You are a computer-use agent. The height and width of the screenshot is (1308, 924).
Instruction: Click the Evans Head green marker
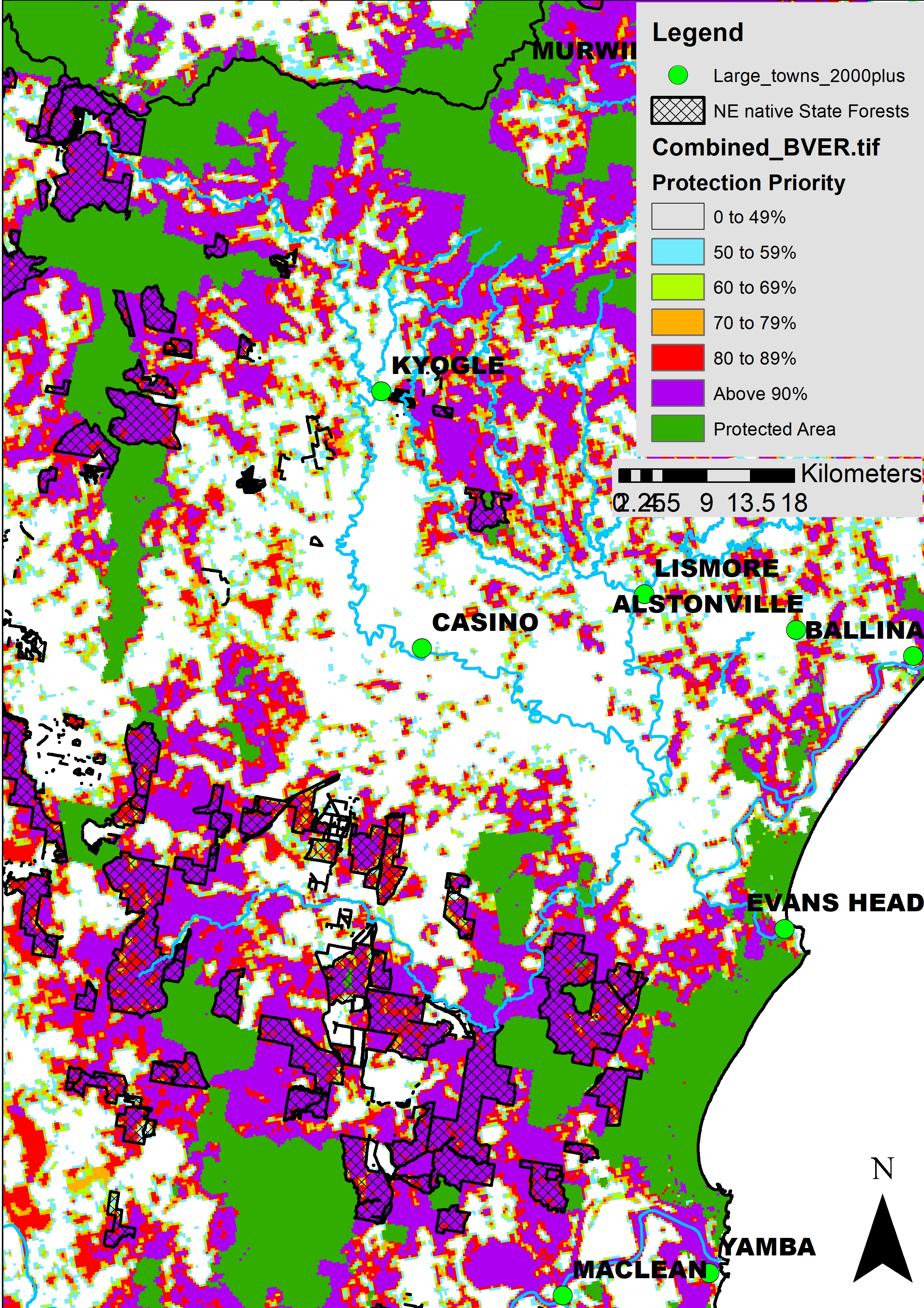[785, 928]
